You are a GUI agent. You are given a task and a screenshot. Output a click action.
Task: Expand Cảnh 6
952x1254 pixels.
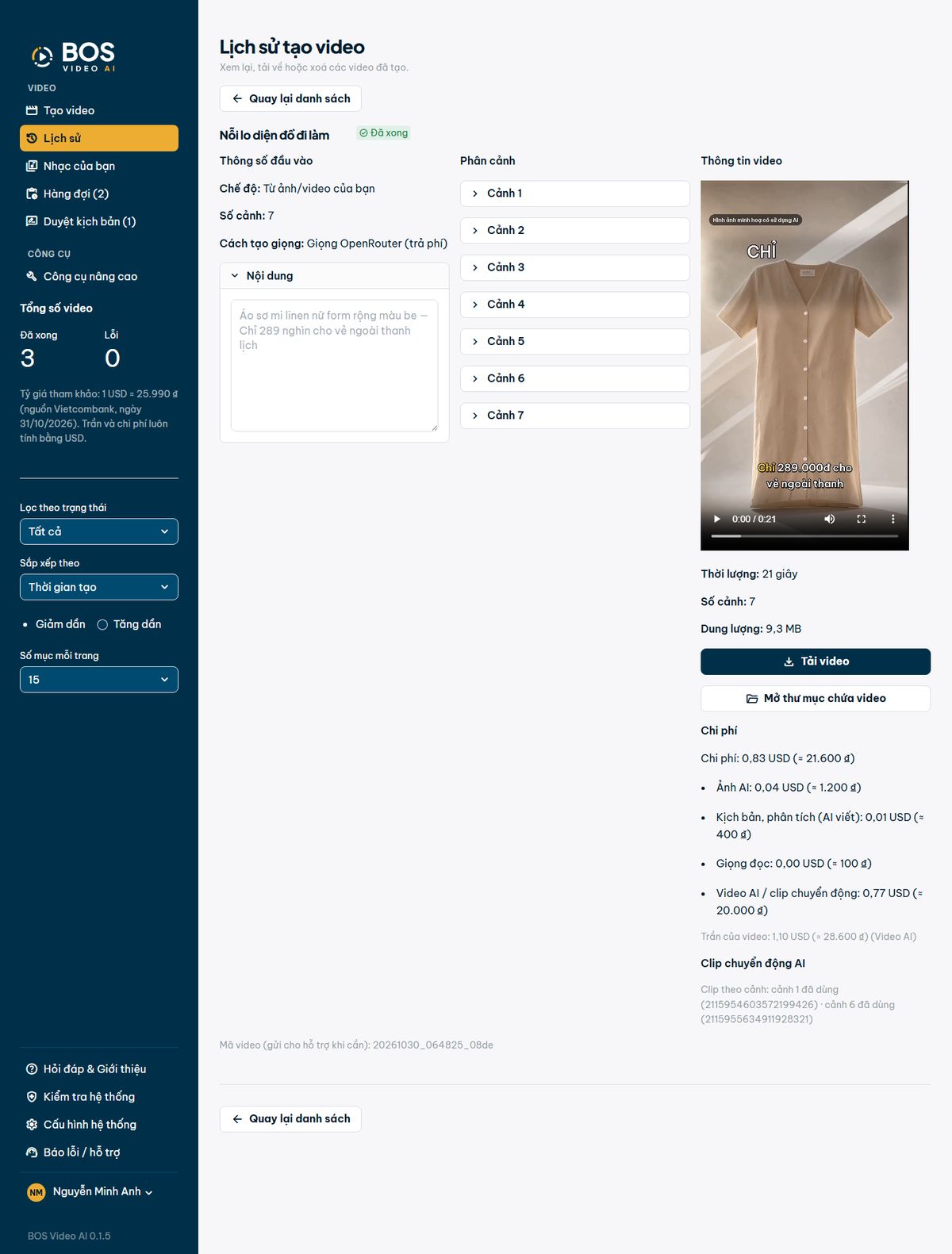pos(575,378)
